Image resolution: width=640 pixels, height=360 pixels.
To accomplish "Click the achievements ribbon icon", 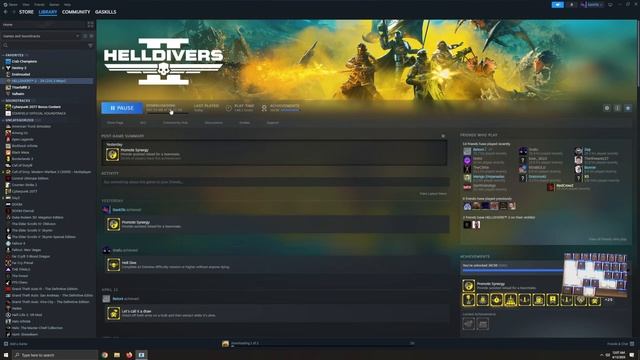I will click(264, 108).
